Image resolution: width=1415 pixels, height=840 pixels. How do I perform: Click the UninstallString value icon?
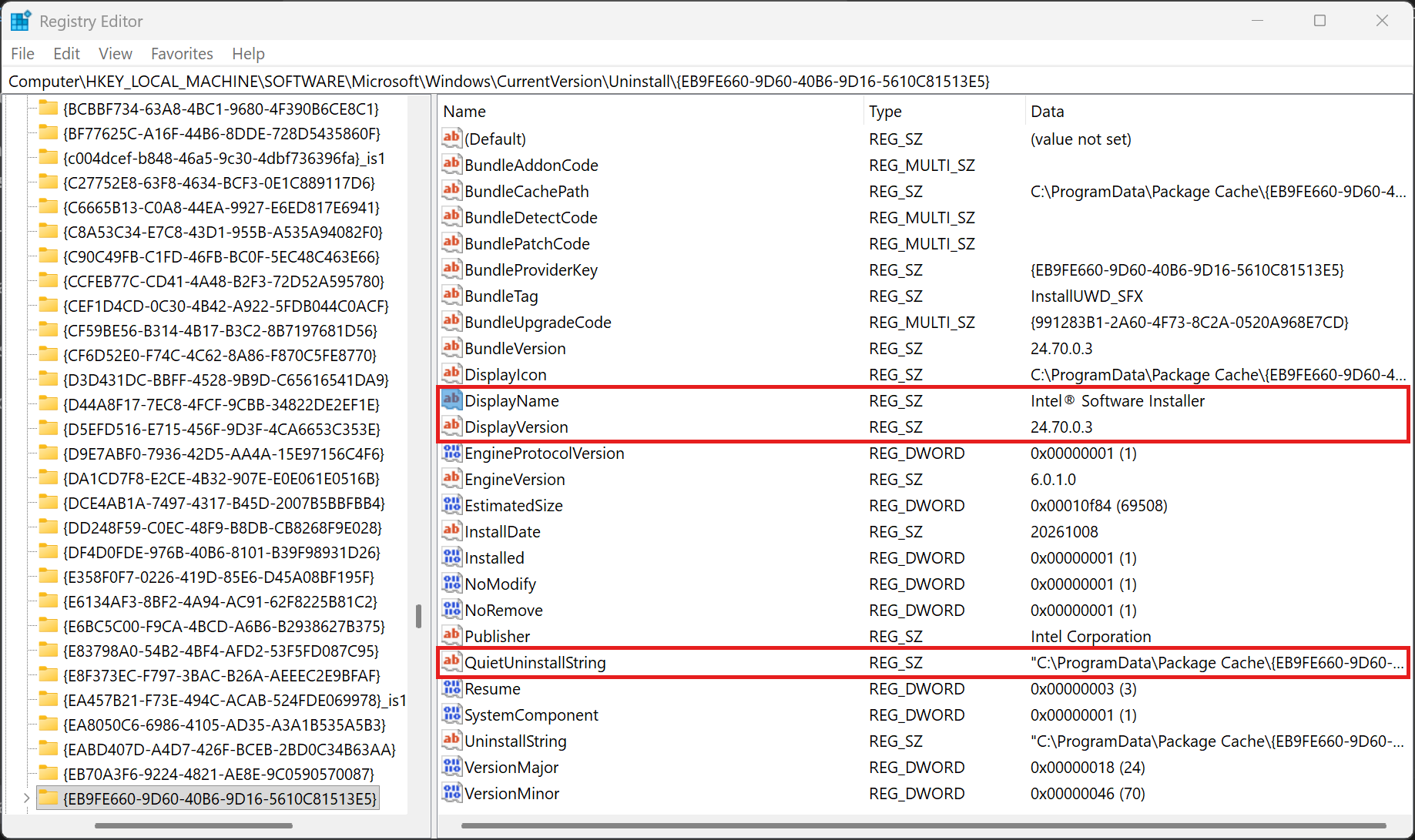tap(451, 741)
